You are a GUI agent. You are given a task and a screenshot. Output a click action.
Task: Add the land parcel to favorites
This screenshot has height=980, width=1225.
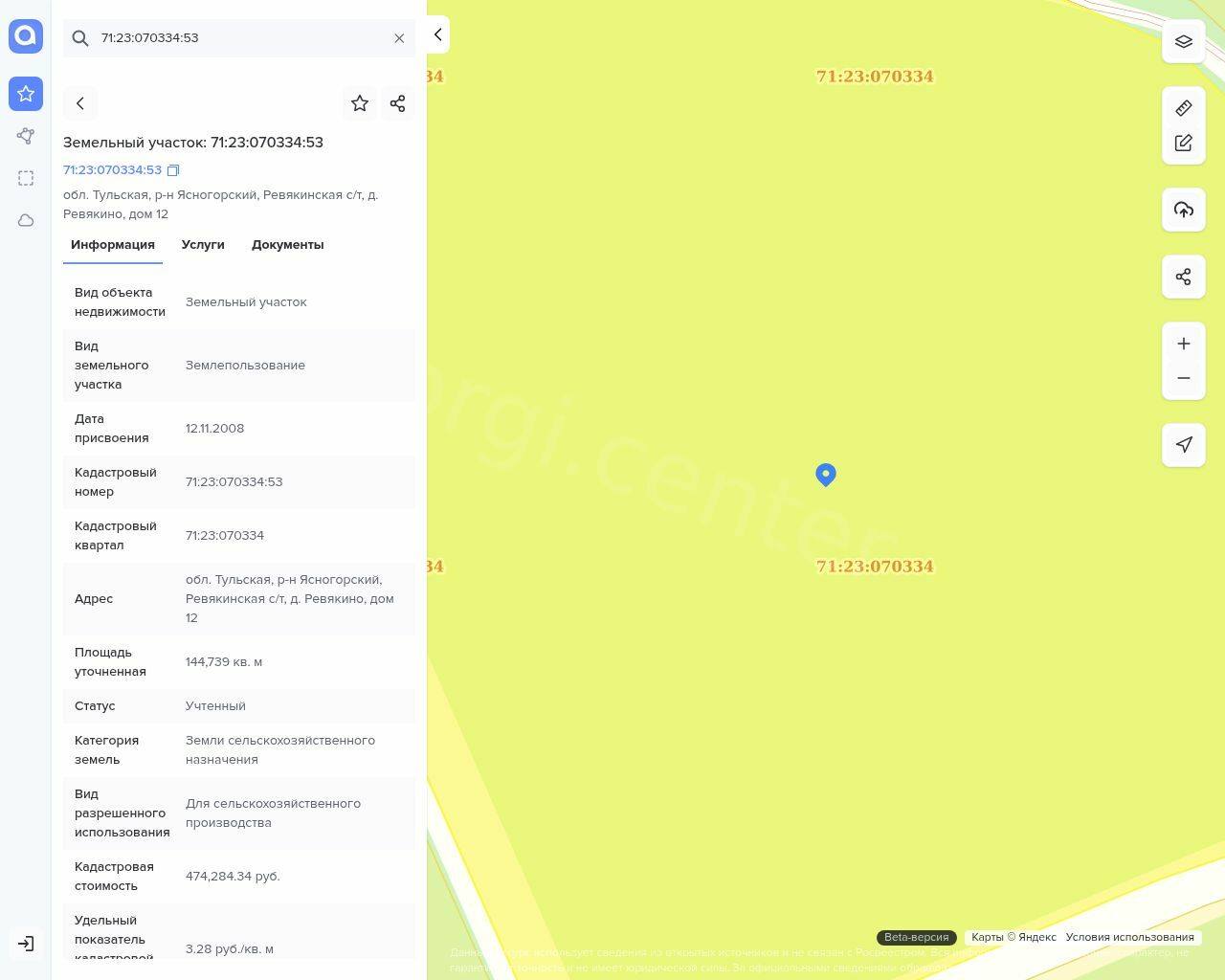coord(360,103)
